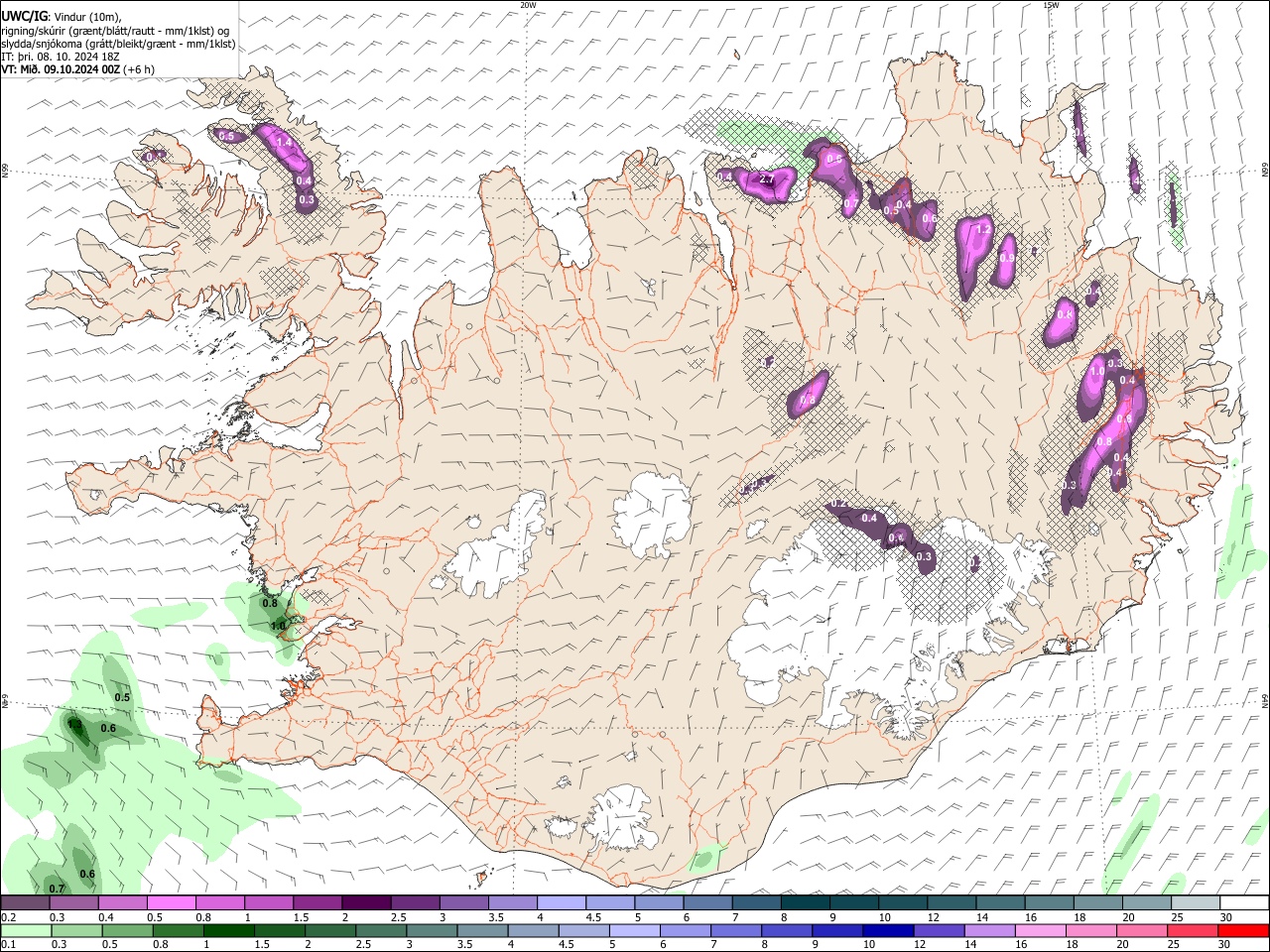Select the 30 white swatch in the snow scale
The width and height of the screenshot is (1270, 952).
click(x=1245, y=903)
